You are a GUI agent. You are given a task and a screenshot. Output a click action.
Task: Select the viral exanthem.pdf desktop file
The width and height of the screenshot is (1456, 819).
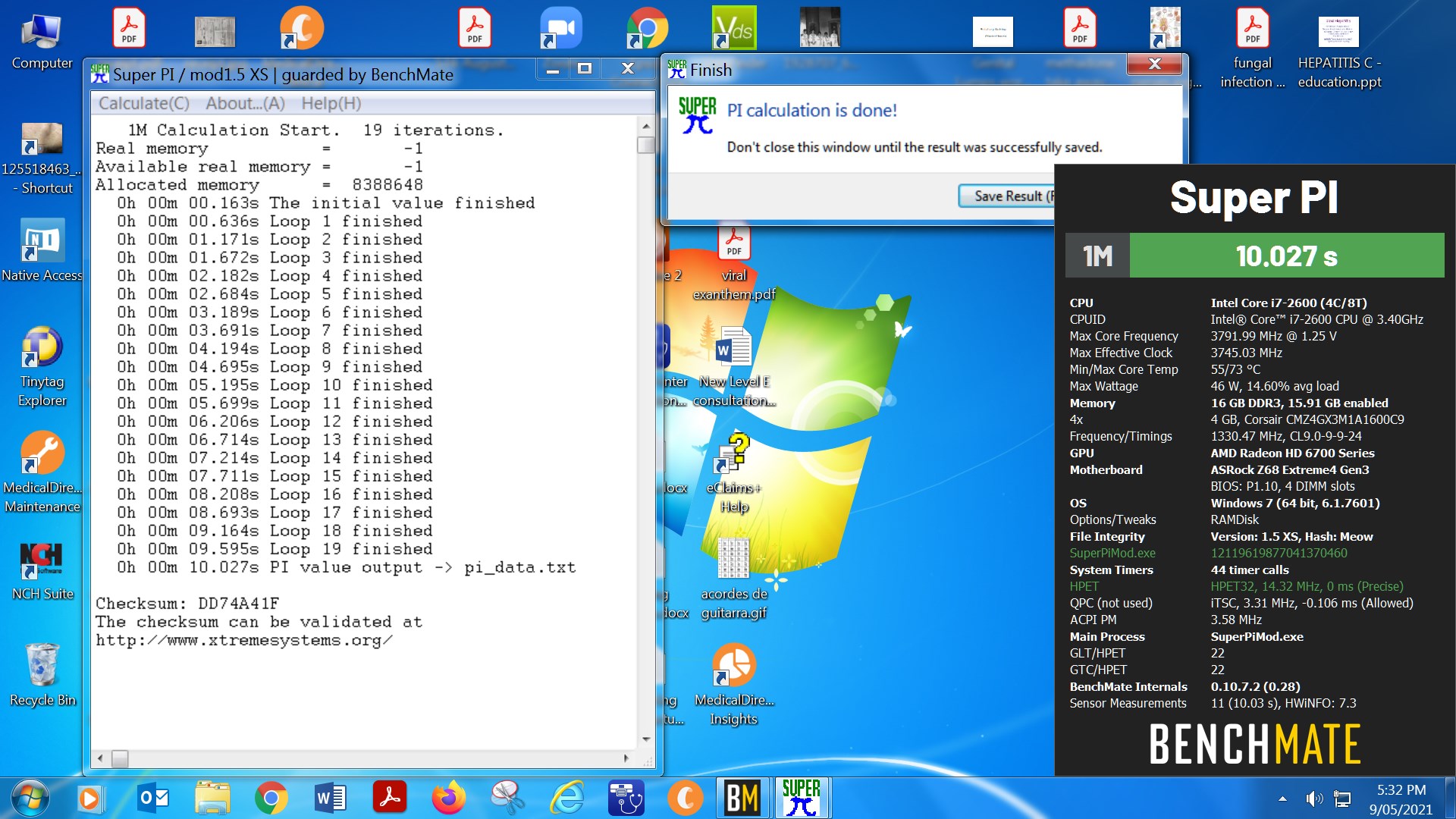pyautogui.click(x=733, y=264)
